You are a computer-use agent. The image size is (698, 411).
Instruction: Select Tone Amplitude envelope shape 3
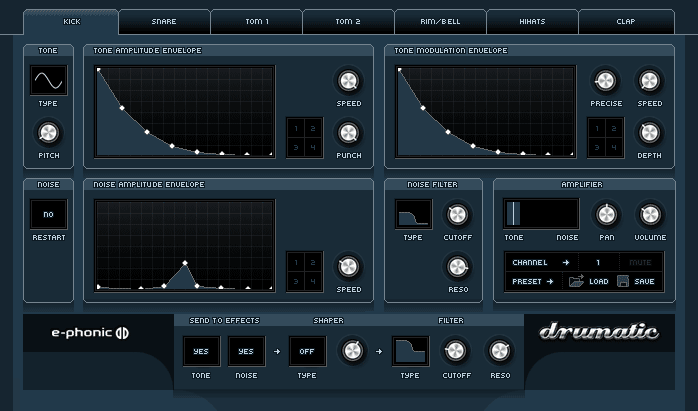[x=296, y=147]
